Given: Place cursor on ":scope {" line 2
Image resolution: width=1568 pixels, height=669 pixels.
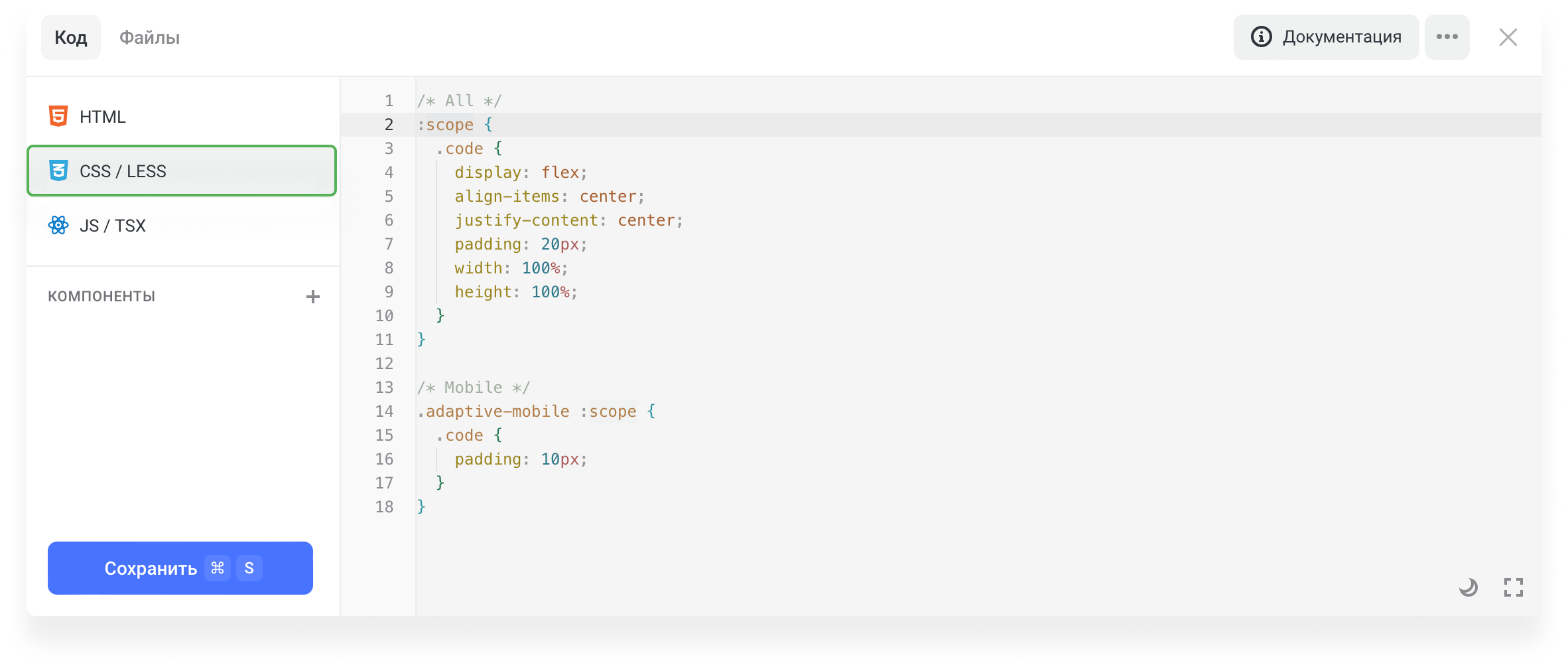Looking at the screenshot, I should (x=454, y=125).
